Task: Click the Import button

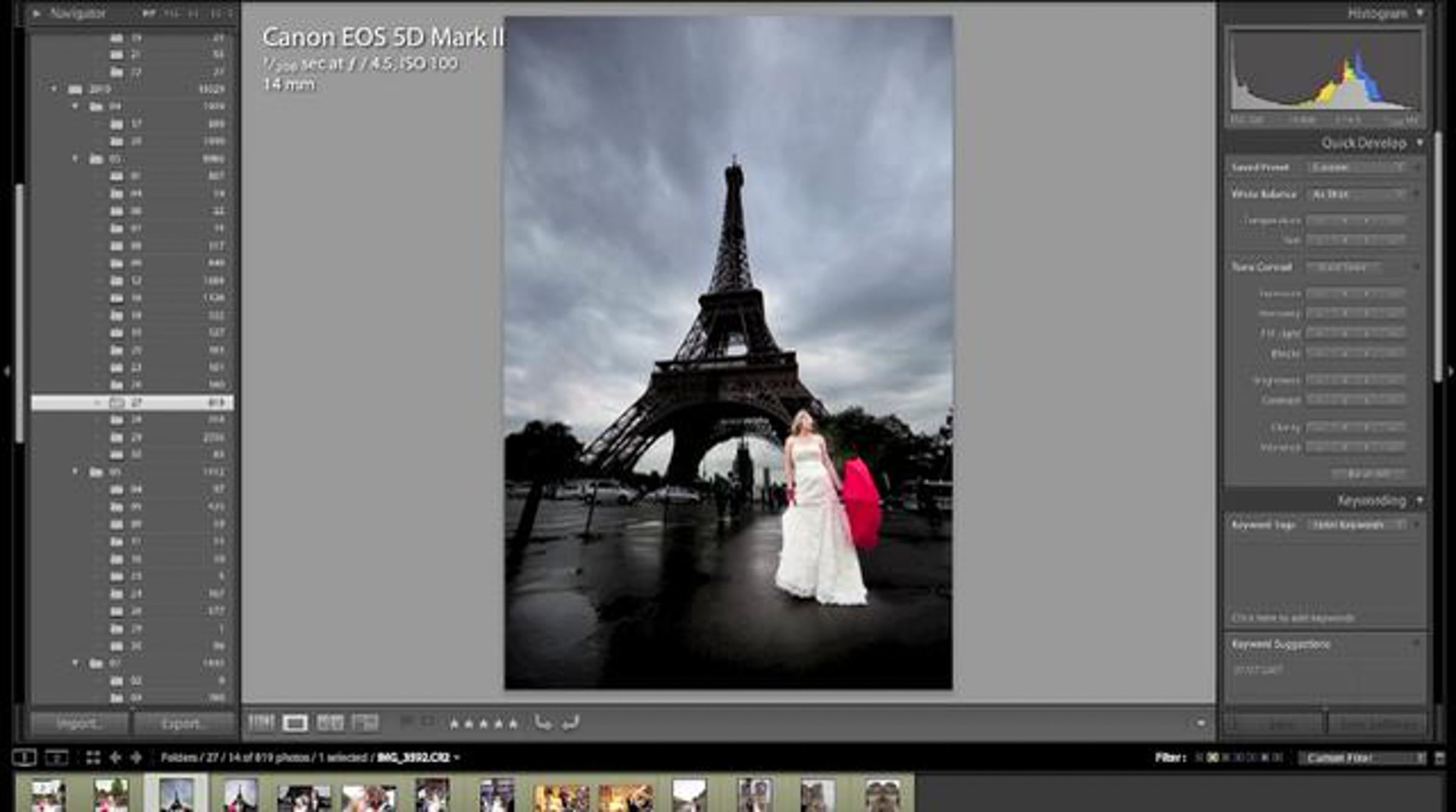Action: pos(79,723)
